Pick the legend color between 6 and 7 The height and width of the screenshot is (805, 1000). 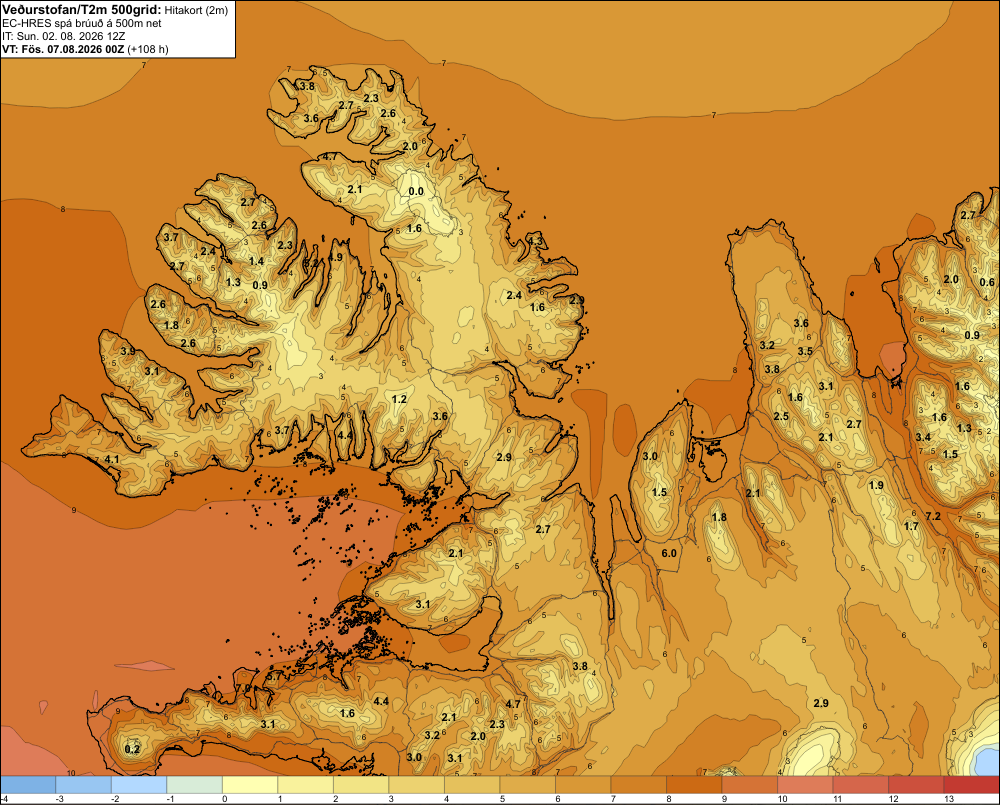(x=583, y=785)
